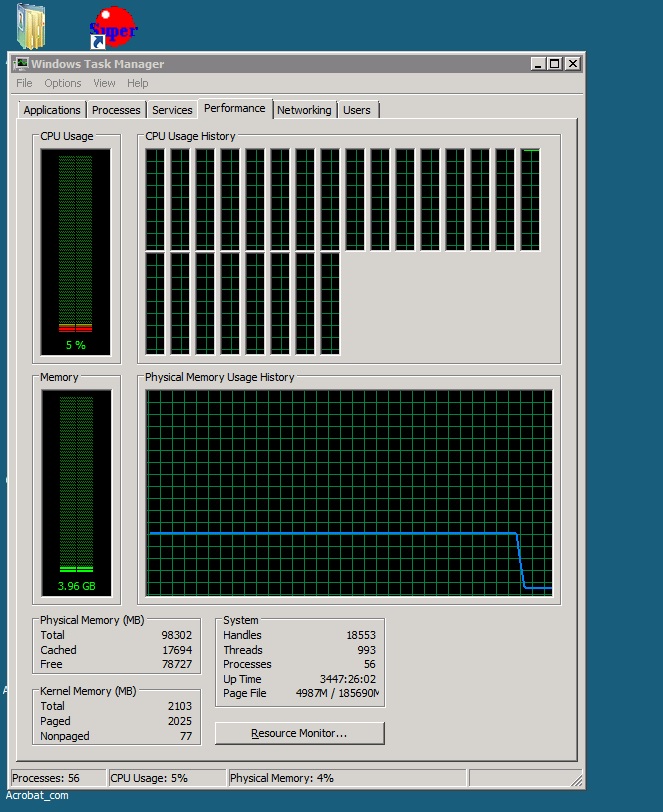Image resolution: width=663 pixels, height=812 pixels.
Task: Click the Resource Monitor button
Action: [299, 733]
